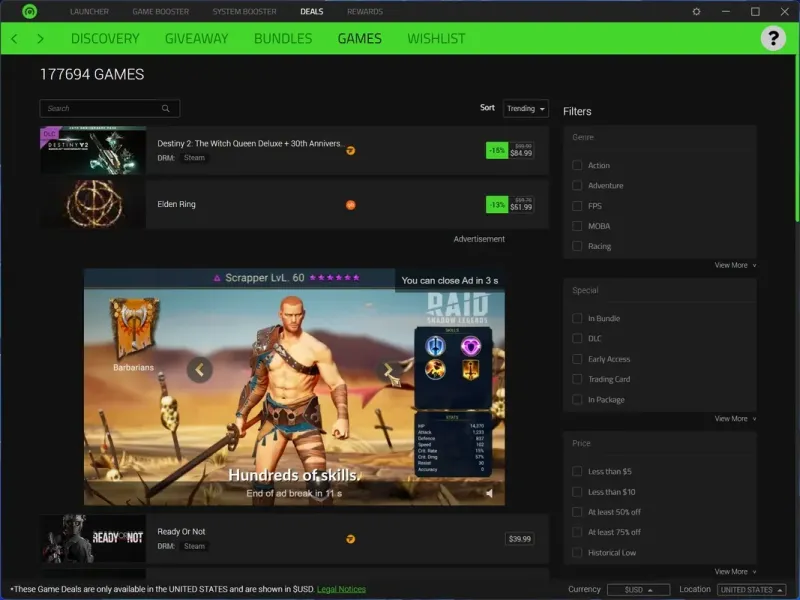Select the Games section
Screen dimensions: 800x600
(360, 38)
